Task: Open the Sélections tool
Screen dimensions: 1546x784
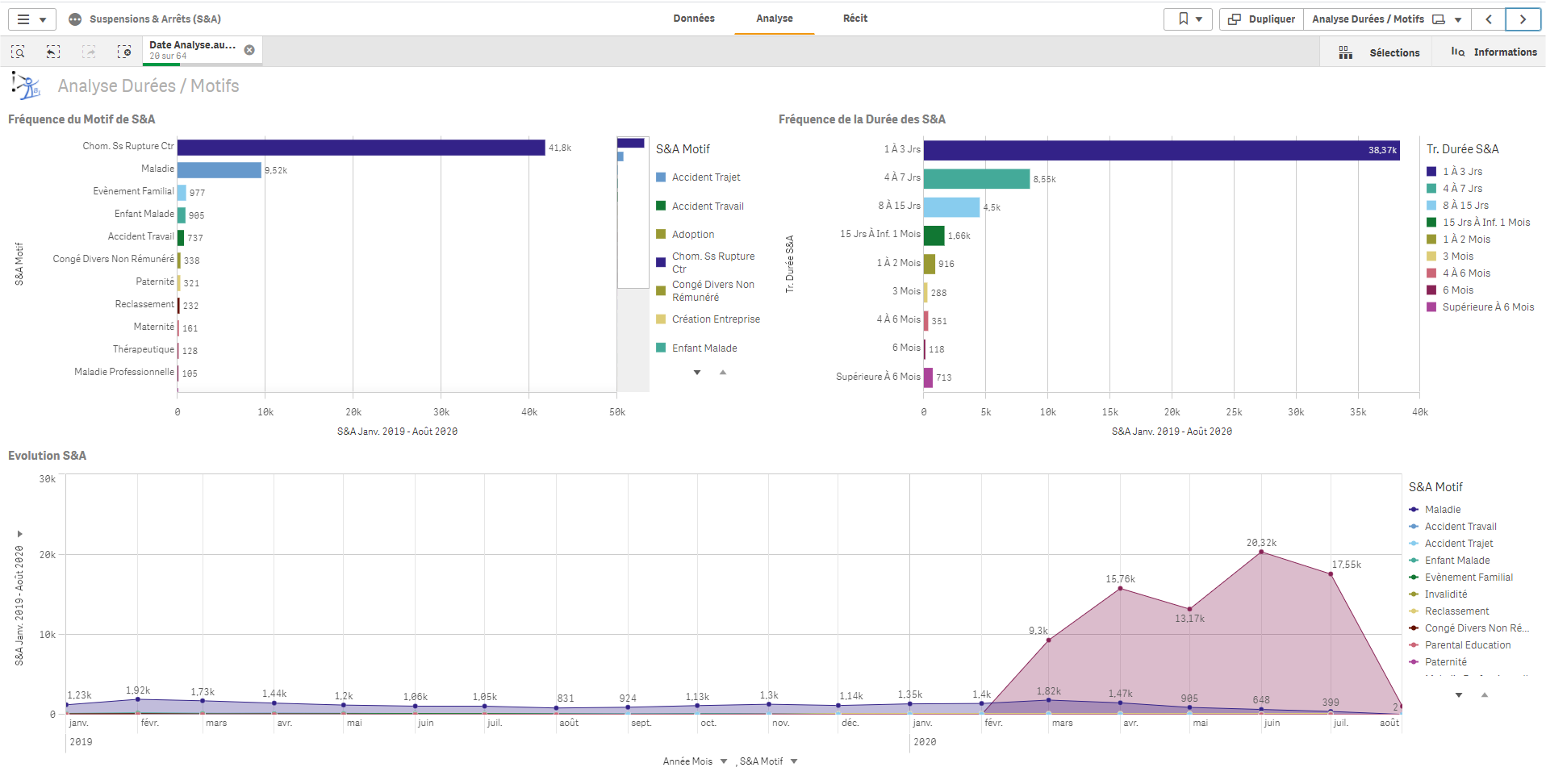Action: (x=1380, y=52)
